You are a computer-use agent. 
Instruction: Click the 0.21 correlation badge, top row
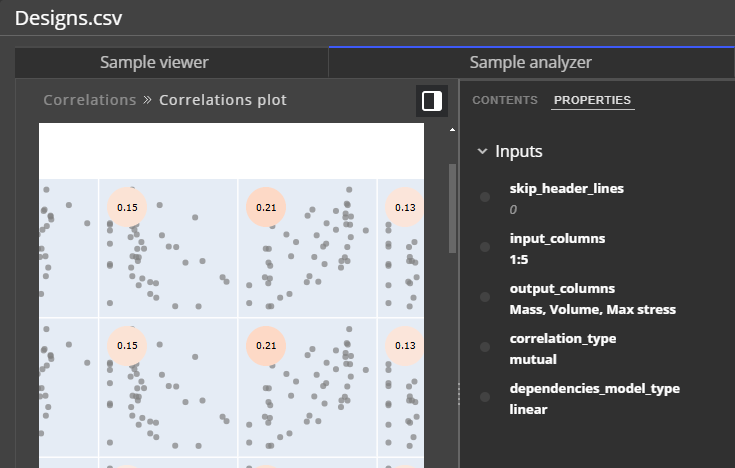[x=266, y=207]
